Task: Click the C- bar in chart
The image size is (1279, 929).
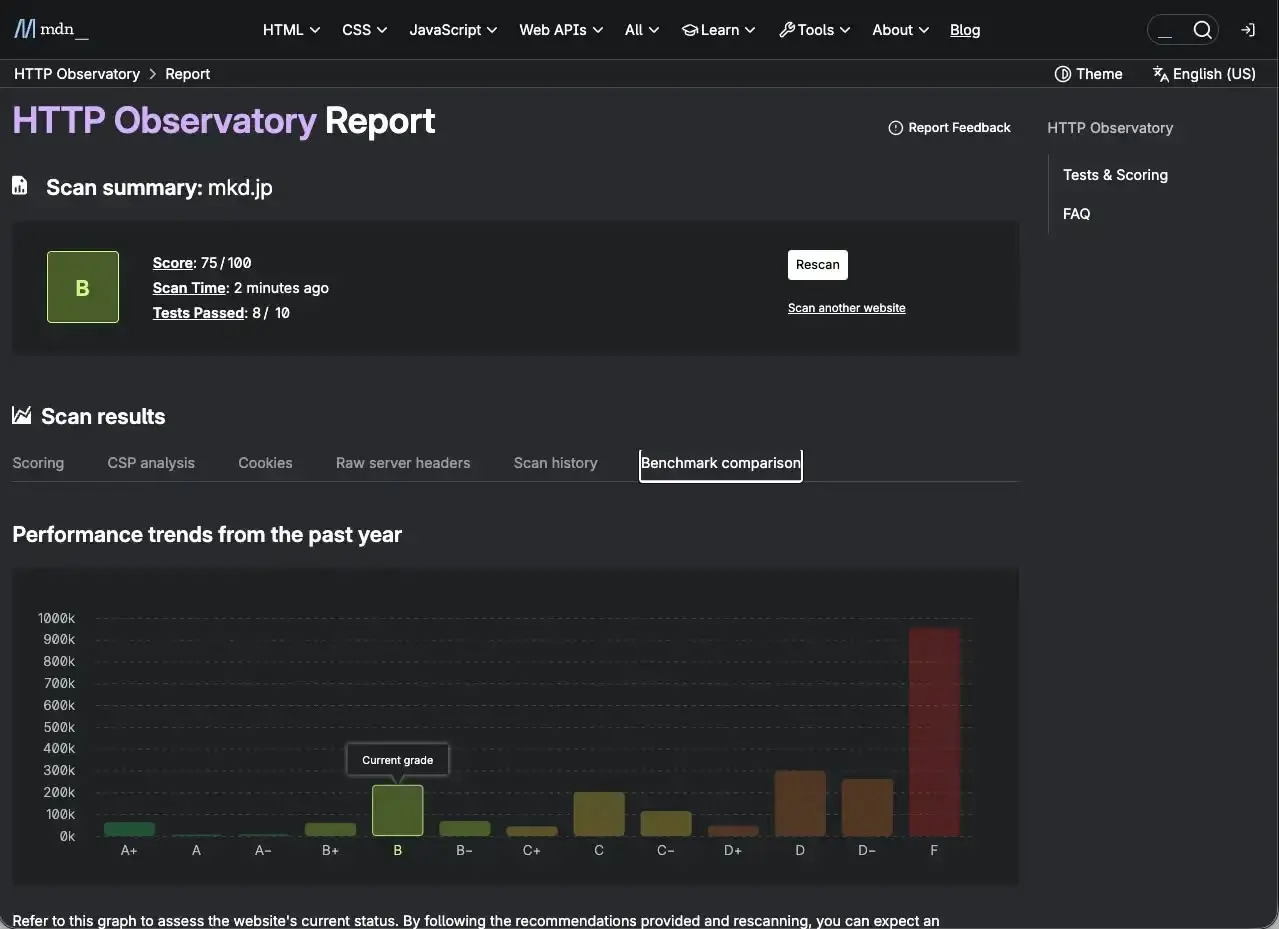Action: 666,824
